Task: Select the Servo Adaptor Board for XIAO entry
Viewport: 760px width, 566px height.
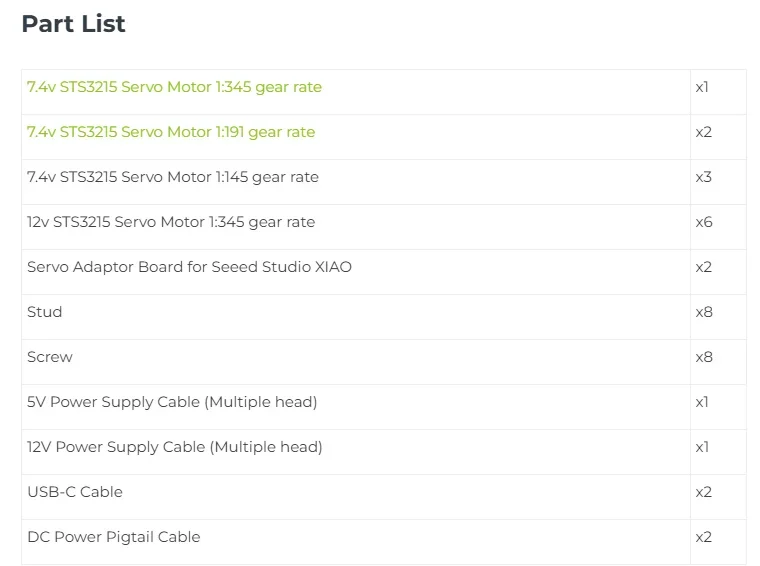Action: [189, 267]
